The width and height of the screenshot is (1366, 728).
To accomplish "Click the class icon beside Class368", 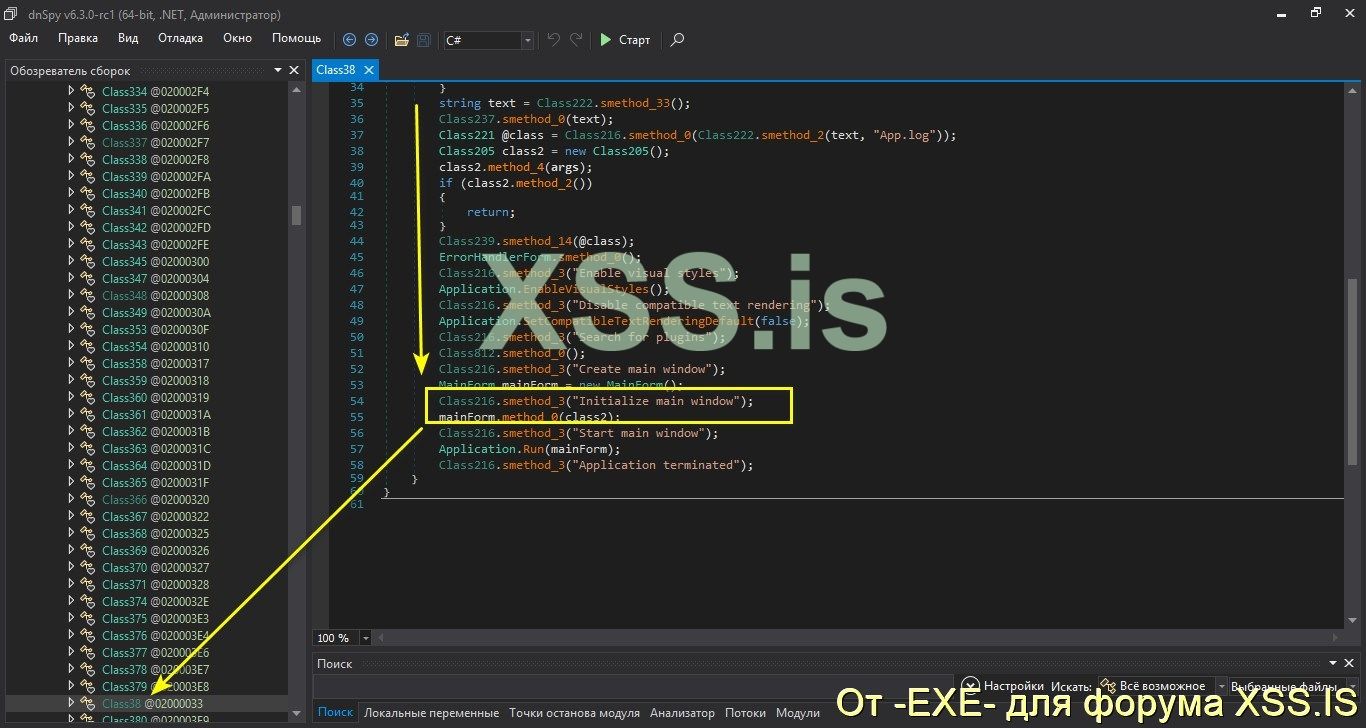I will point(88,533).
